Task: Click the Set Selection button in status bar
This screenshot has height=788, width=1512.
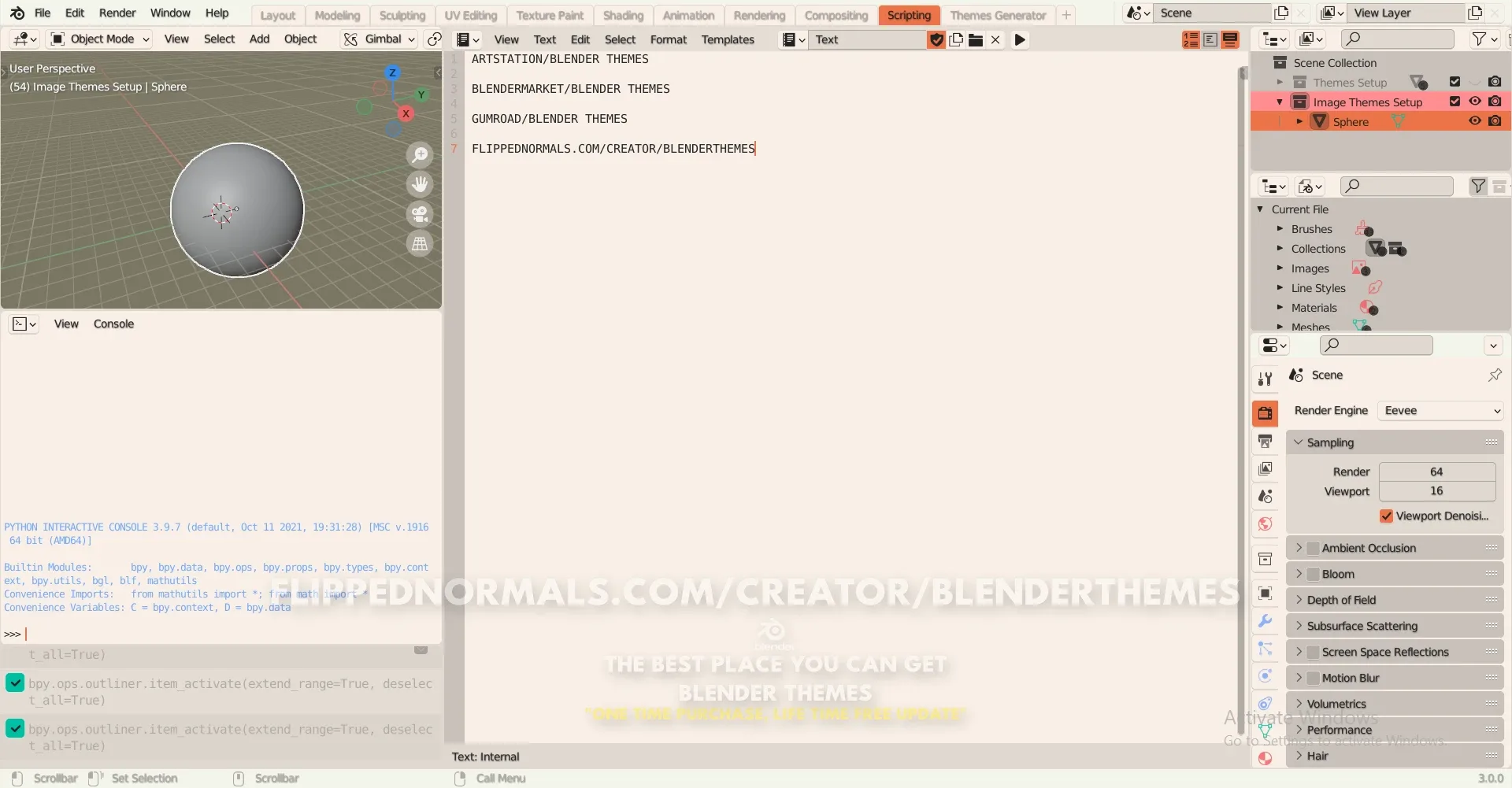Action: click(x=145, y=778)
